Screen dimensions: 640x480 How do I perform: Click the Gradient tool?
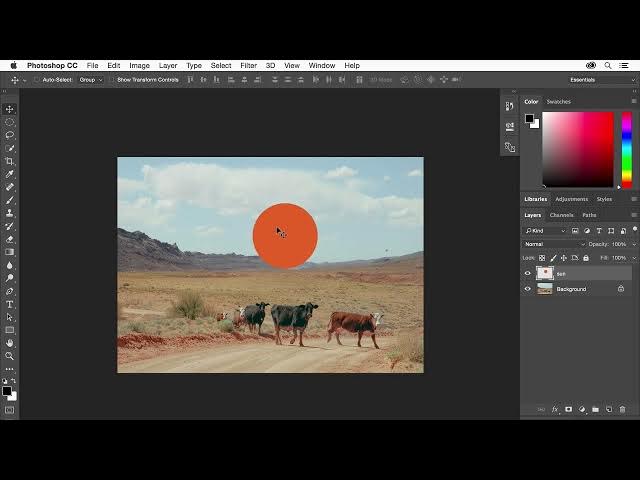pyautogui.click(x=10, y=252)
